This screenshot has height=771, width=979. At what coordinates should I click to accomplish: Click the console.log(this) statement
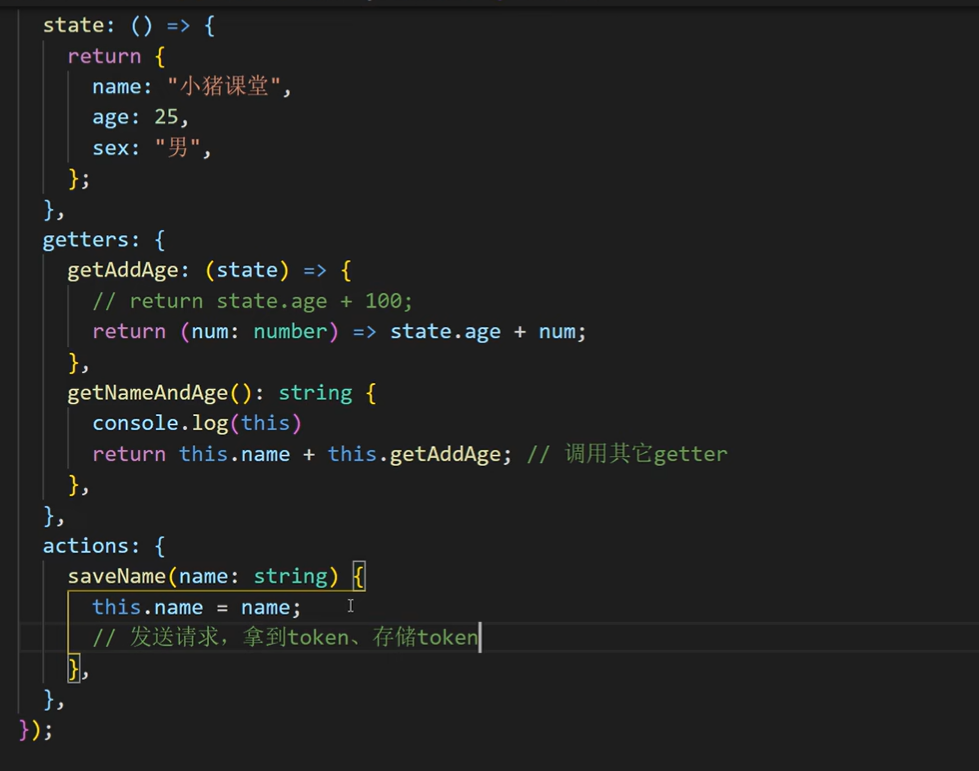(x=197, y=423)
